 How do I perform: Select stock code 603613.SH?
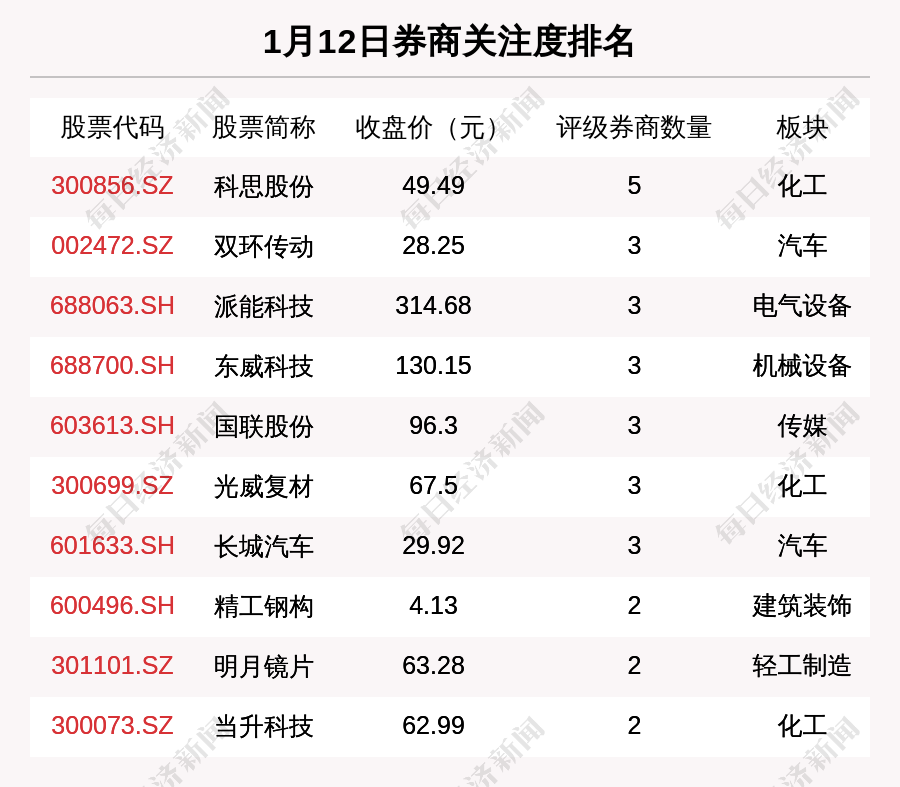(112, 426)
